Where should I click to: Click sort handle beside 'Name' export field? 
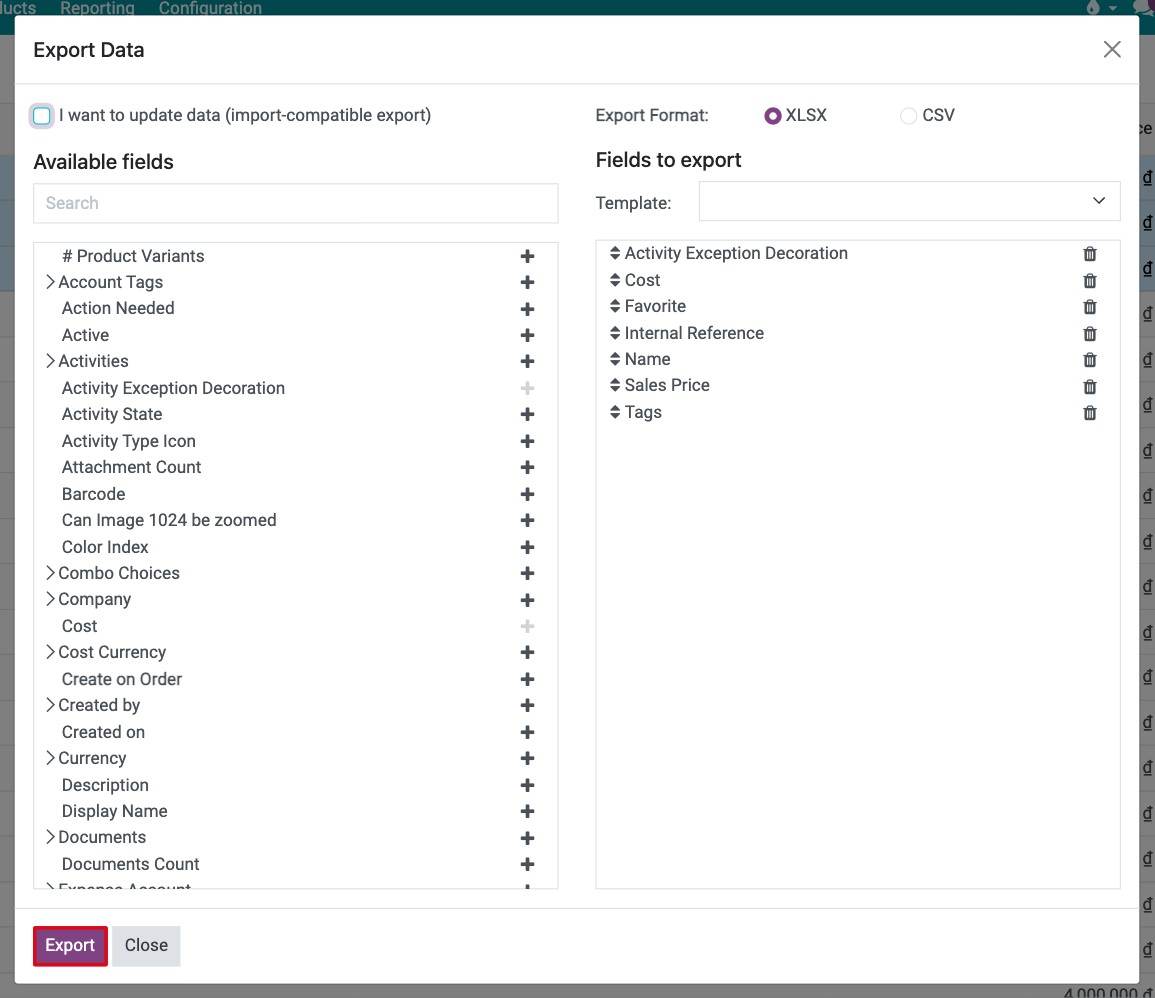tap(615, 359)
